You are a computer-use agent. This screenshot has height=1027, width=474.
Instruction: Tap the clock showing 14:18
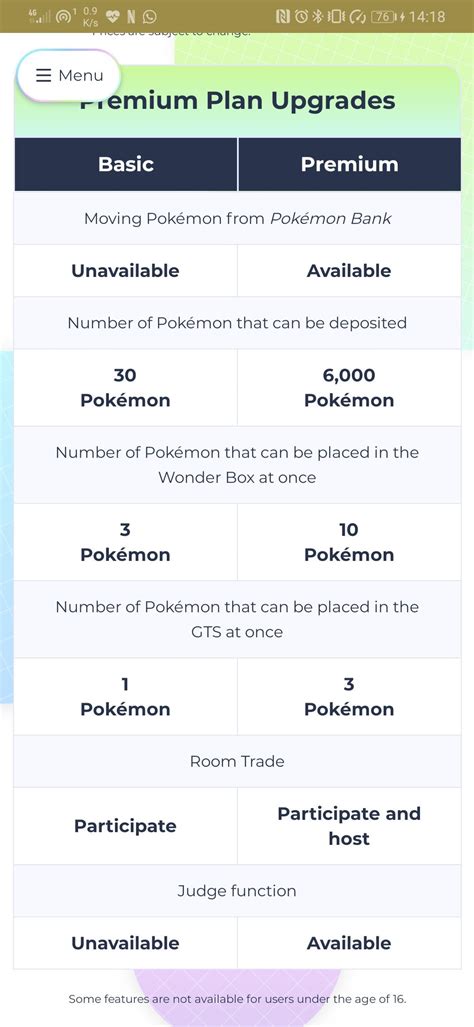(x=427, y=17)
